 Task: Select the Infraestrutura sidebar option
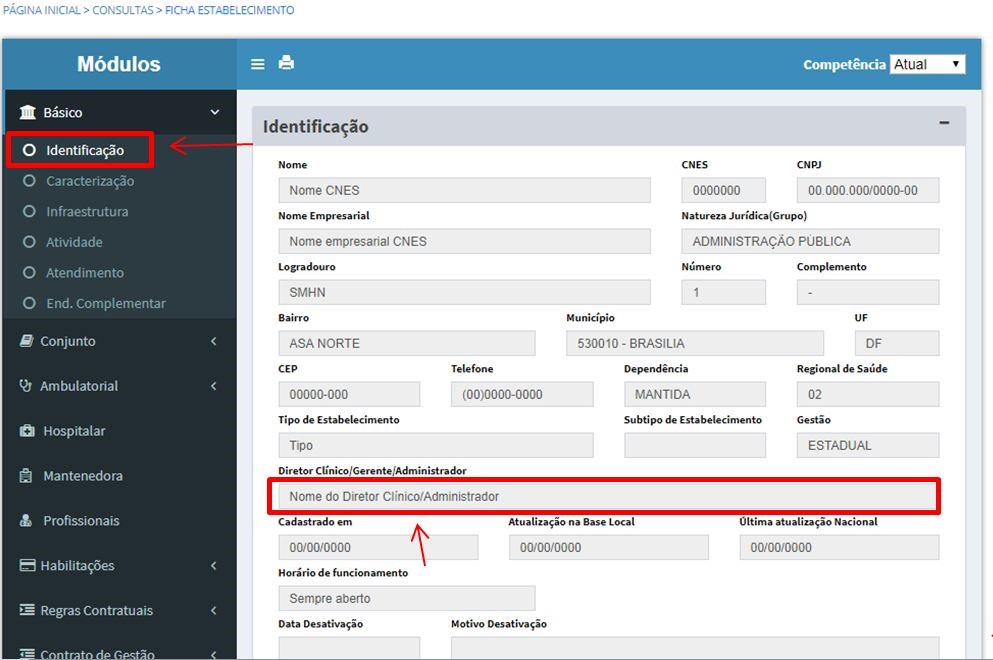[86, 212]
